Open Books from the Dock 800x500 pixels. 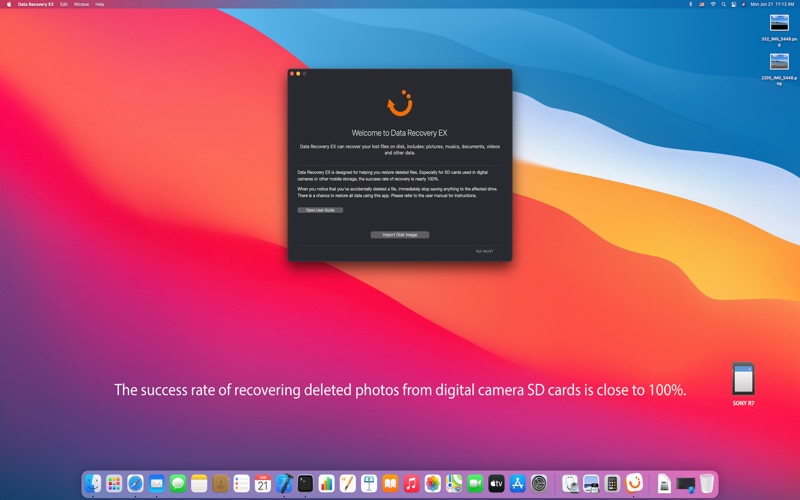pyautogui.click(x=390, y=483)
